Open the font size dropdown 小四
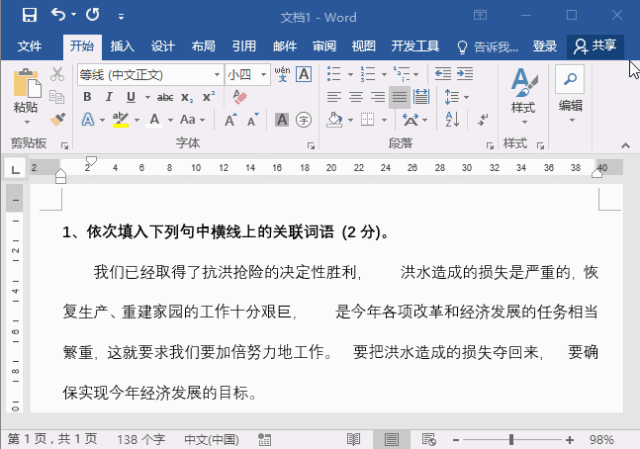The width and height of the screenshot is (640, 449). pos(264,75)
